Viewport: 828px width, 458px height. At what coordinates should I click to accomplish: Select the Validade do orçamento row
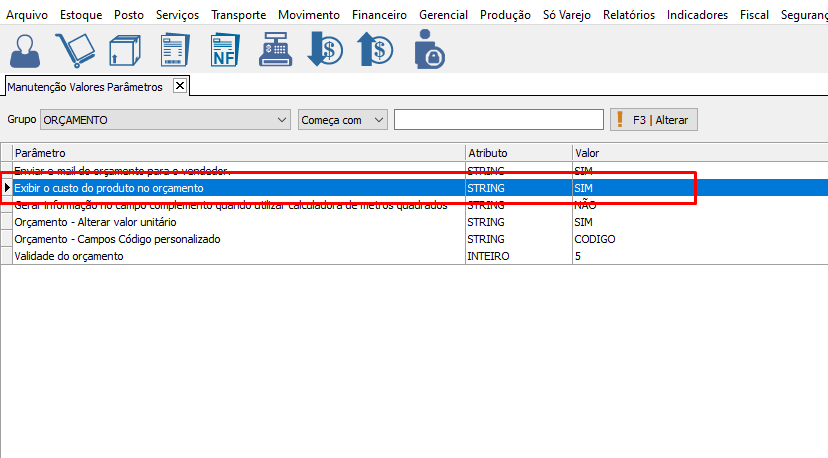[69, 256]
